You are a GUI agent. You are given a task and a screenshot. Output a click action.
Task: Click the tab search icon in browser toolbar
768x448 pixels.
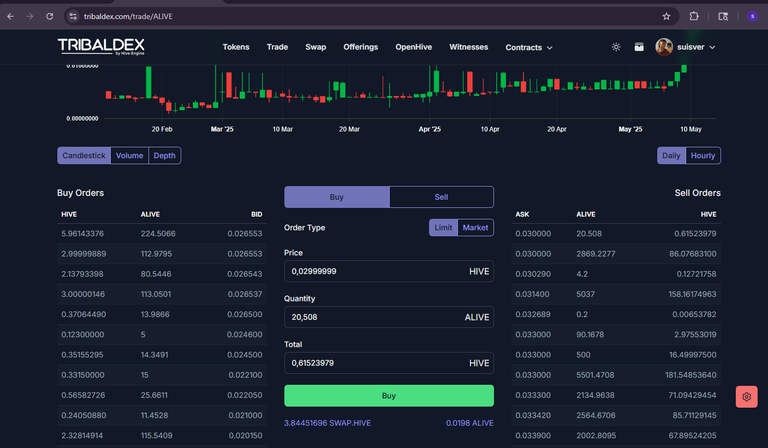pyautogui.click(x=723, y=16)
